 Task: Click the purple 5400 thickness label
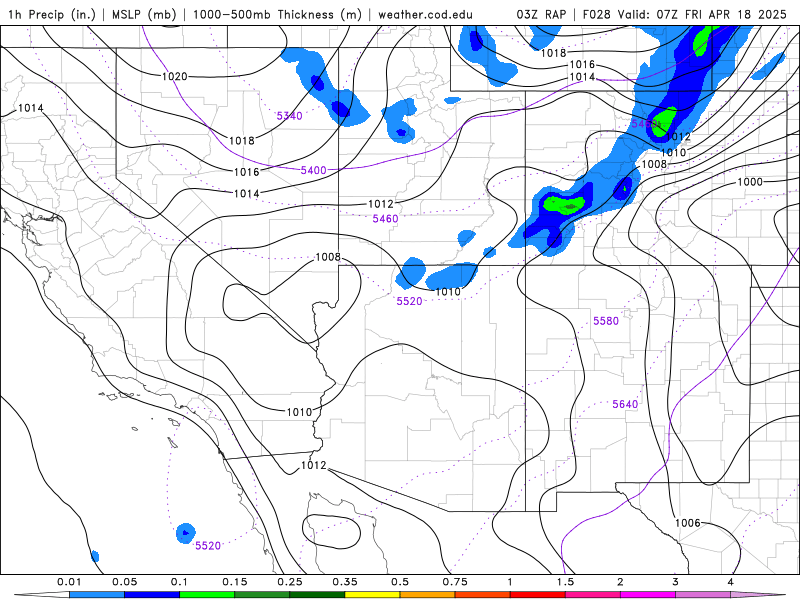pyautogui.click(x=313, y=170)
